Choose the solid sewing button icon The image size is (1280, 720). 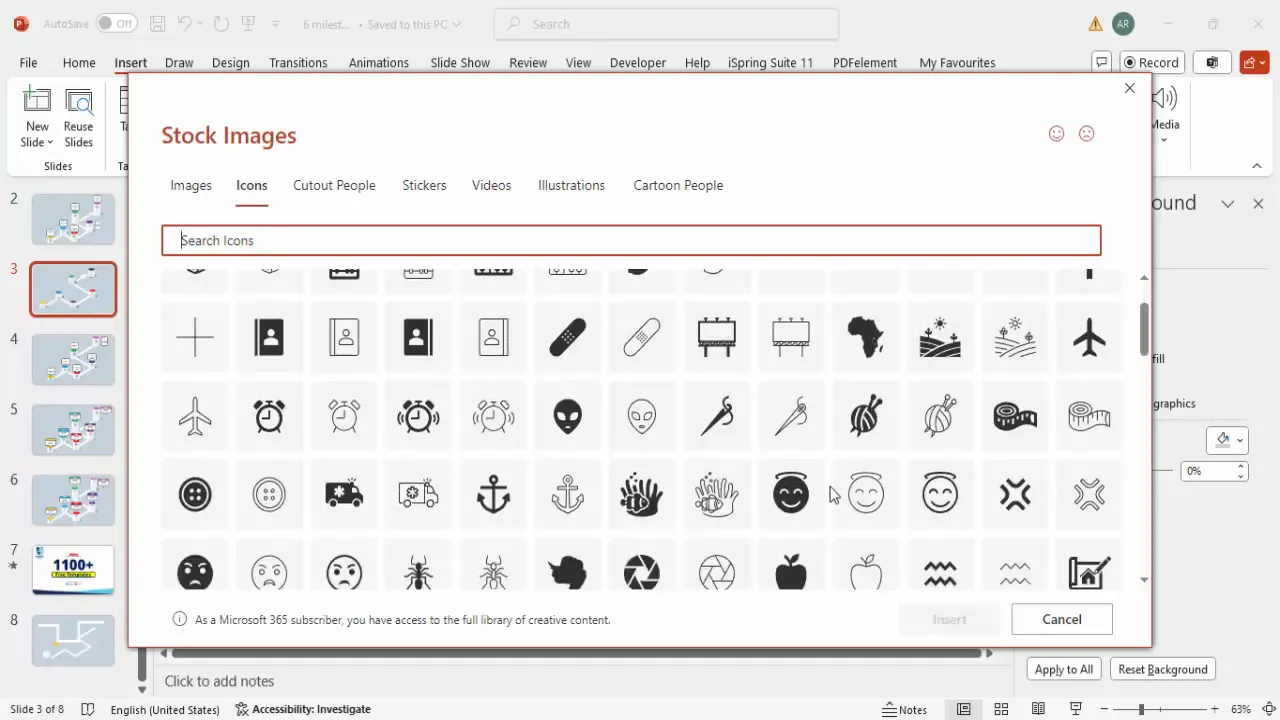coord(195,494)
